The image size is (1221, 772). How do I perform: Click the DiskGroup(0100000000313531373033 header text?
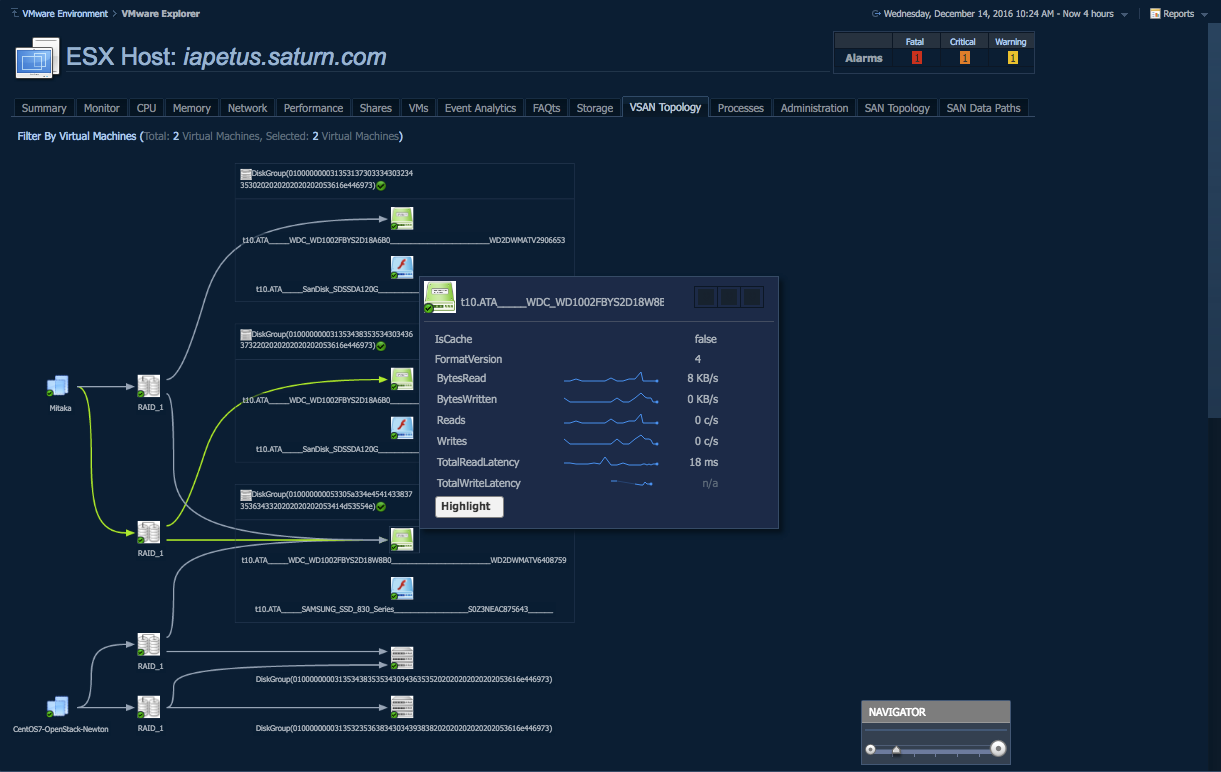click(327, 179)
